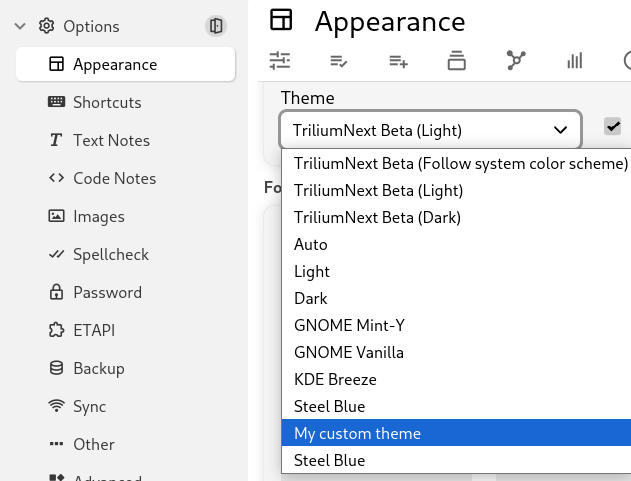631x481 pixels.
Task: Open the Note Paths stacked-layers icon
Action: point(457,61)
